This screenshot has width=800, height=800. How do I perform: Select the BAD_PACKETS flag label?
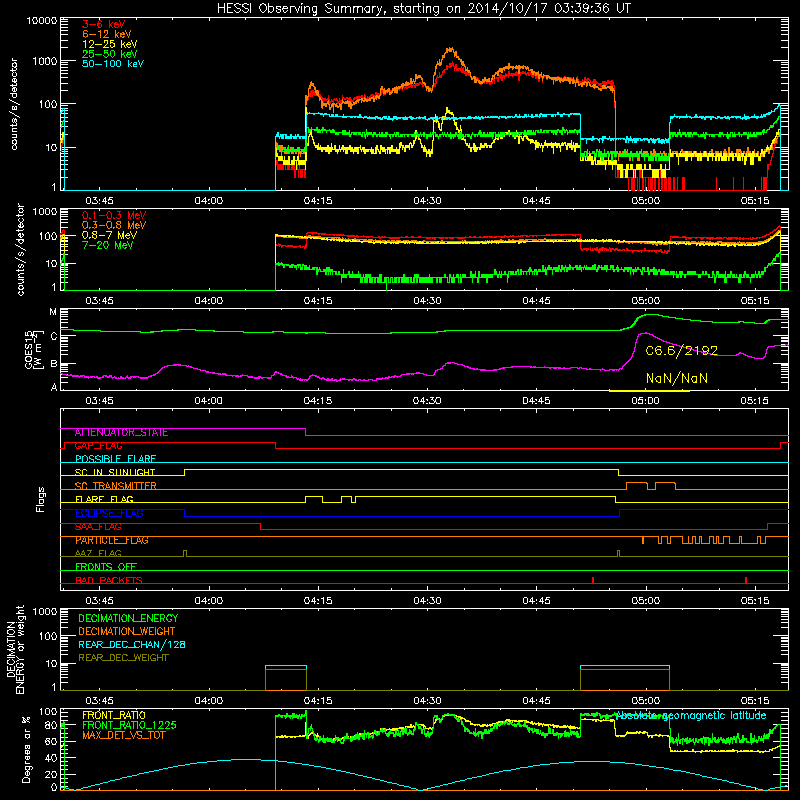109,580
